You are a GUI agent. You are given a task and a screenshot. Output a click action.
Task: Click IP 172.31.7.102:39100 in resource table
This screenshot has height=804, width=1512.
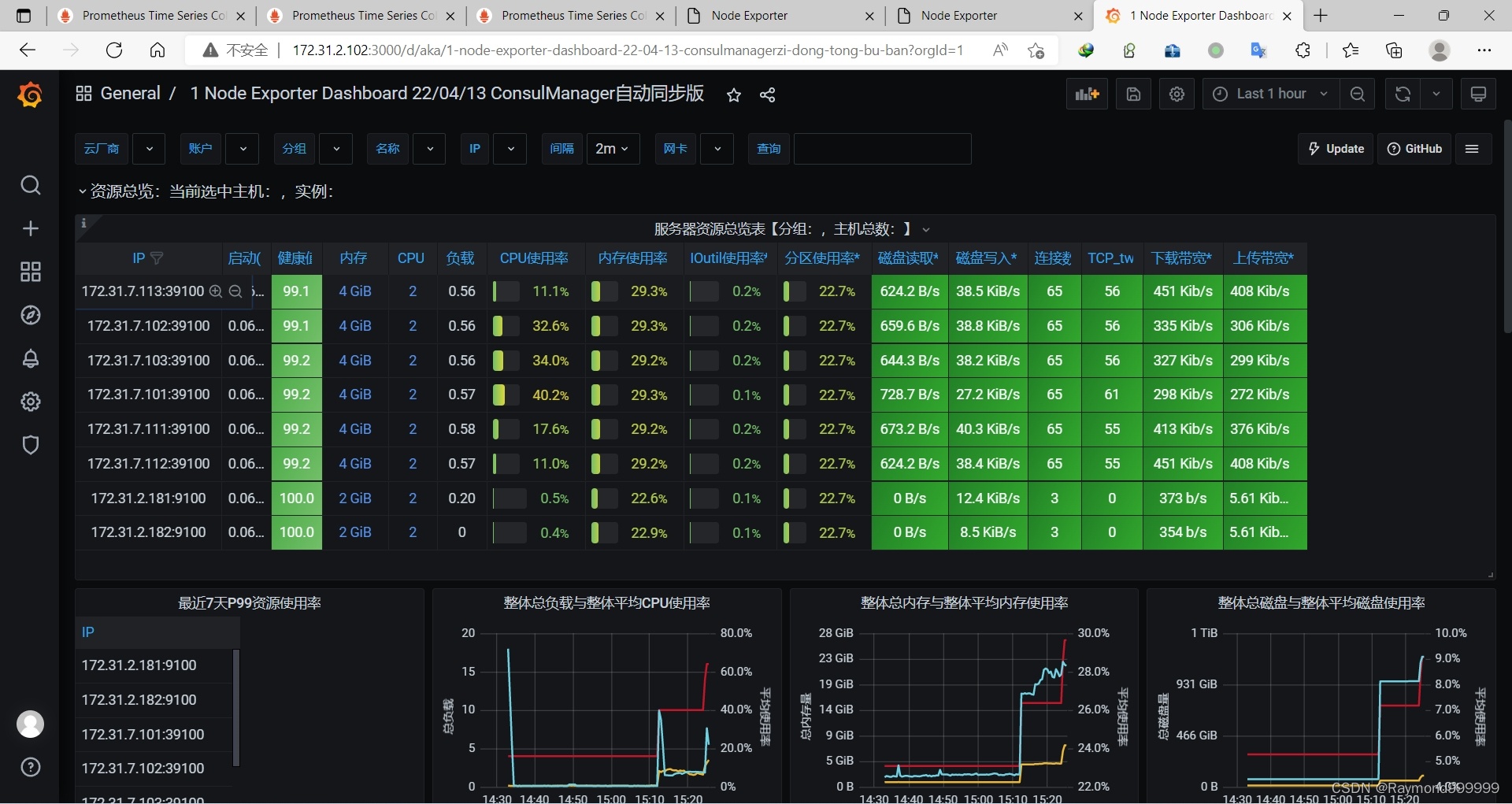148,326
